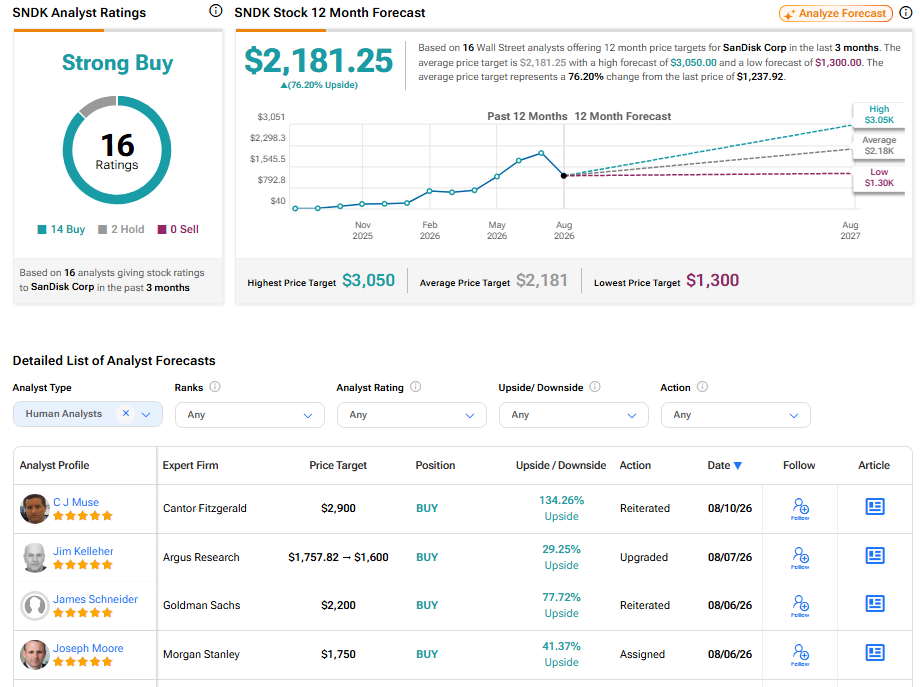Expand Analyst Rating dropdown
Viewport: 920px width, 687px height.
click(x=411, y=415)
